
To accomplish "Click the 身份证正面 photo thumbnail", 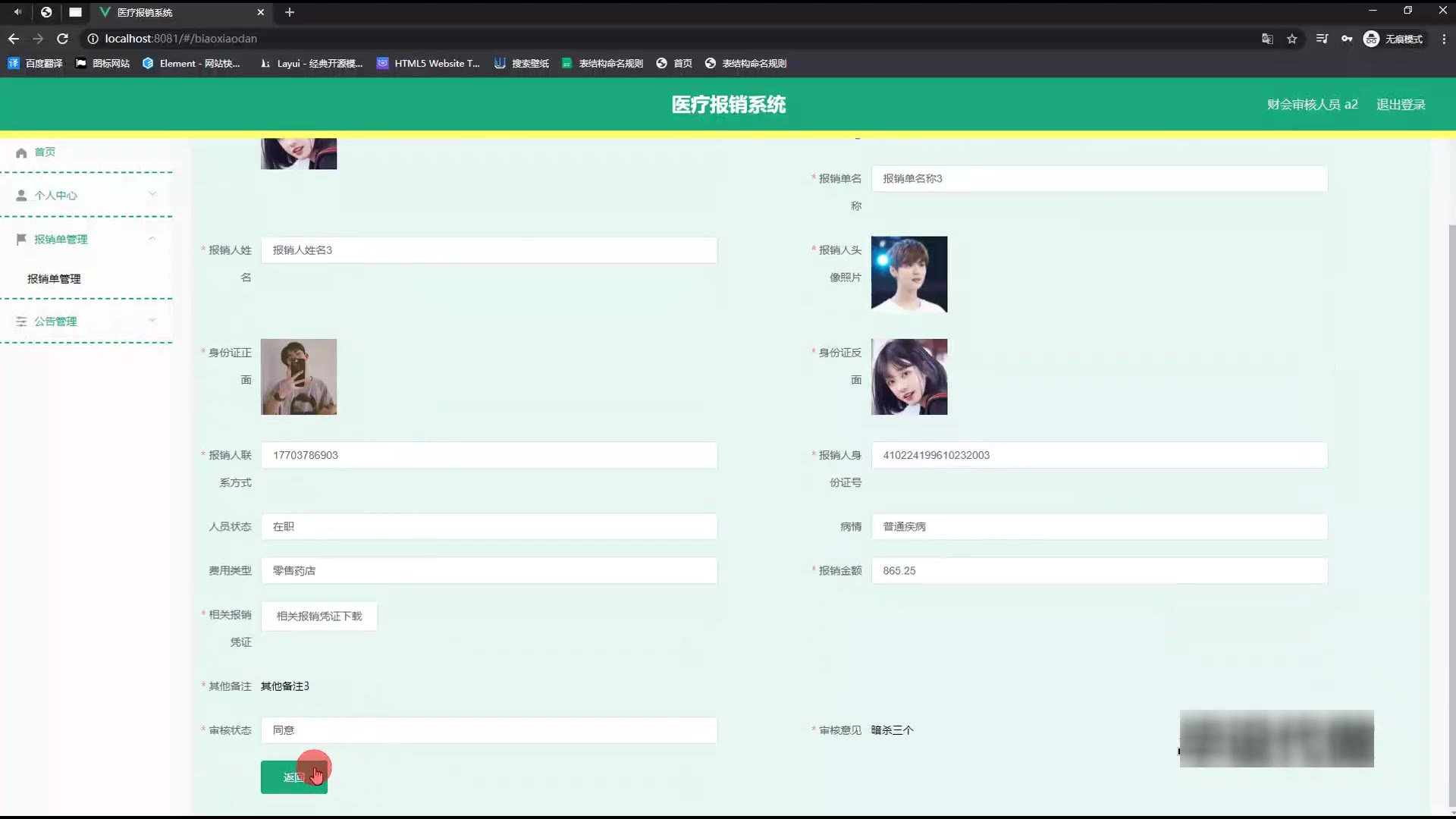I will tap(299, 377).
